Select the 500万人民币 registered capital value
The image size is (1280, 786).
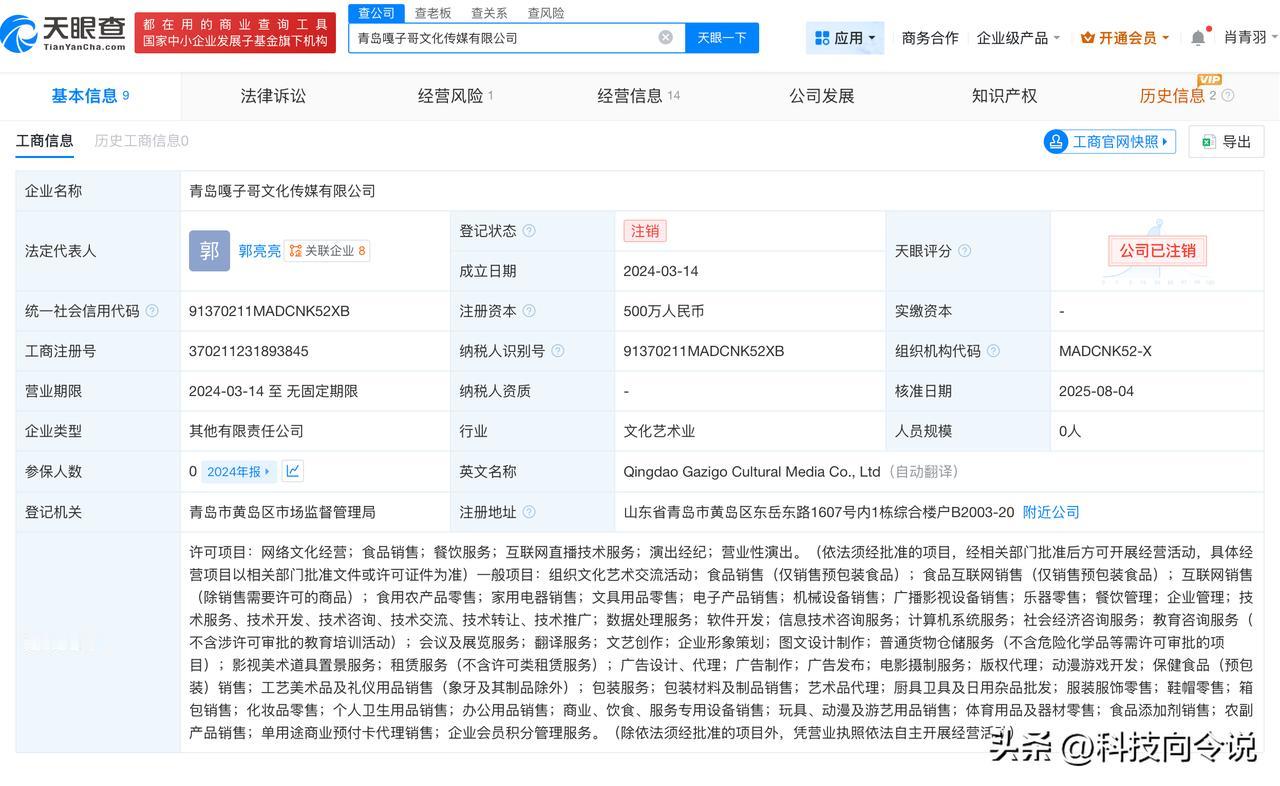tap(663, 311)
